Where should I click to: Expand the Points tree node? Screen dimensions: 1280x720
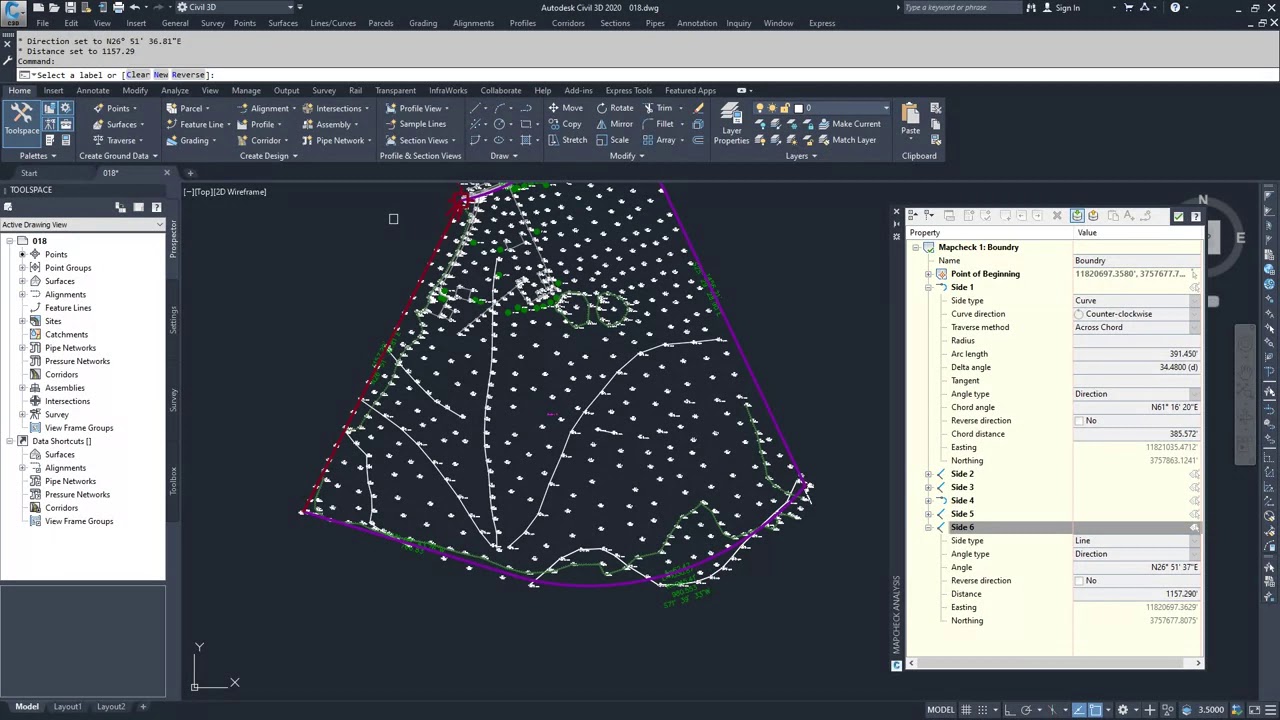pos(22,255)
